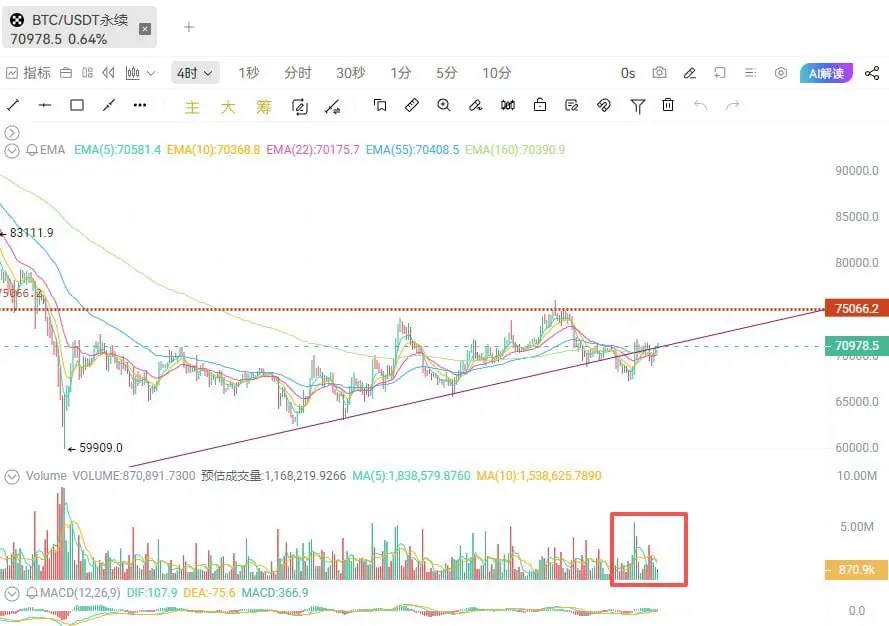Click the 75066.2 red price line tag
The image size is (889, 626).
click(x=856, y=308)
